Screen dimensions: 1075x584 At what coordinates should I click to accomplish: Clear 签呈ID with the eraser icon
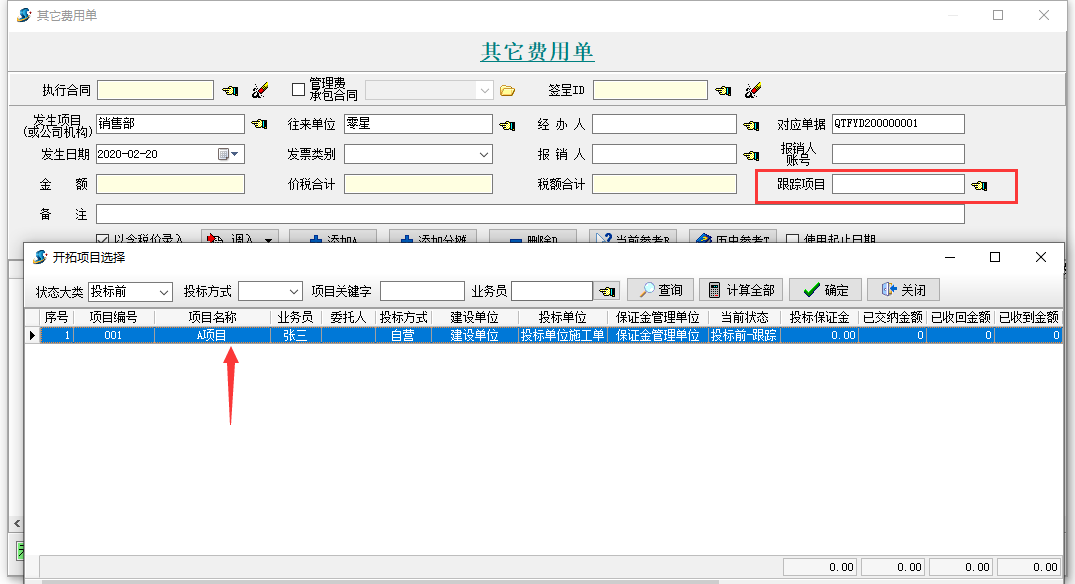pos(753,89)
